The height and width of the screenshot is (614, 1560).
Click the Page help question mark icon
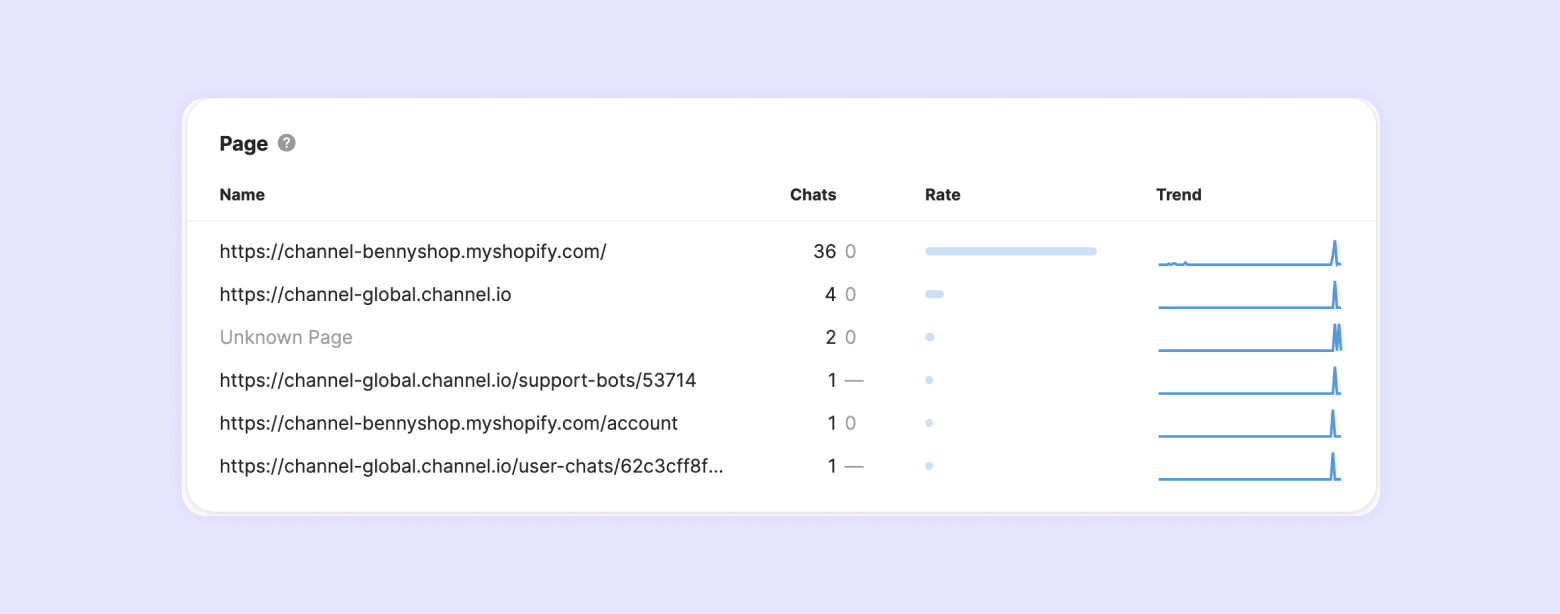287,143
